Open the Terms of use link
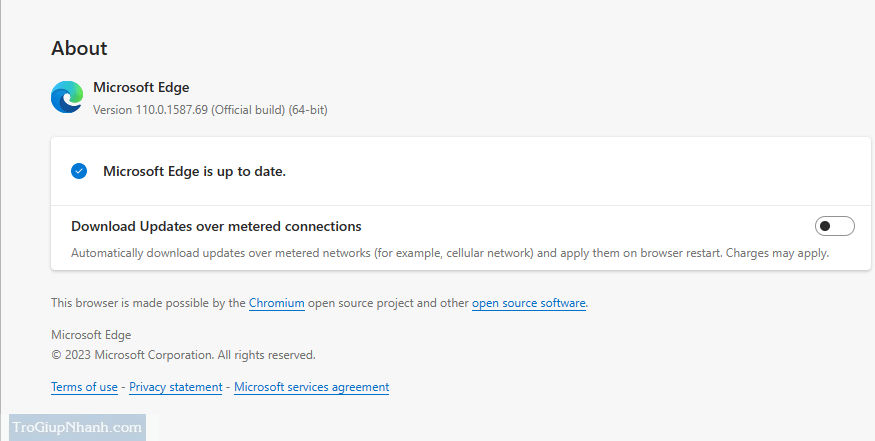875x441 pixels. pos(84,387)
